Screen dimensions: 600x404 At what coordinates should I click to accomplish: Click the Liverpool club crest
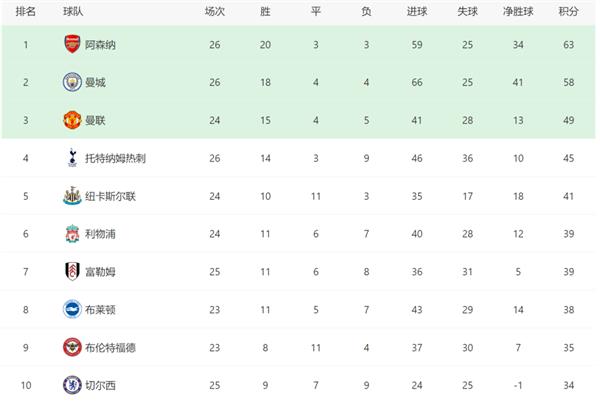point(72,233)
